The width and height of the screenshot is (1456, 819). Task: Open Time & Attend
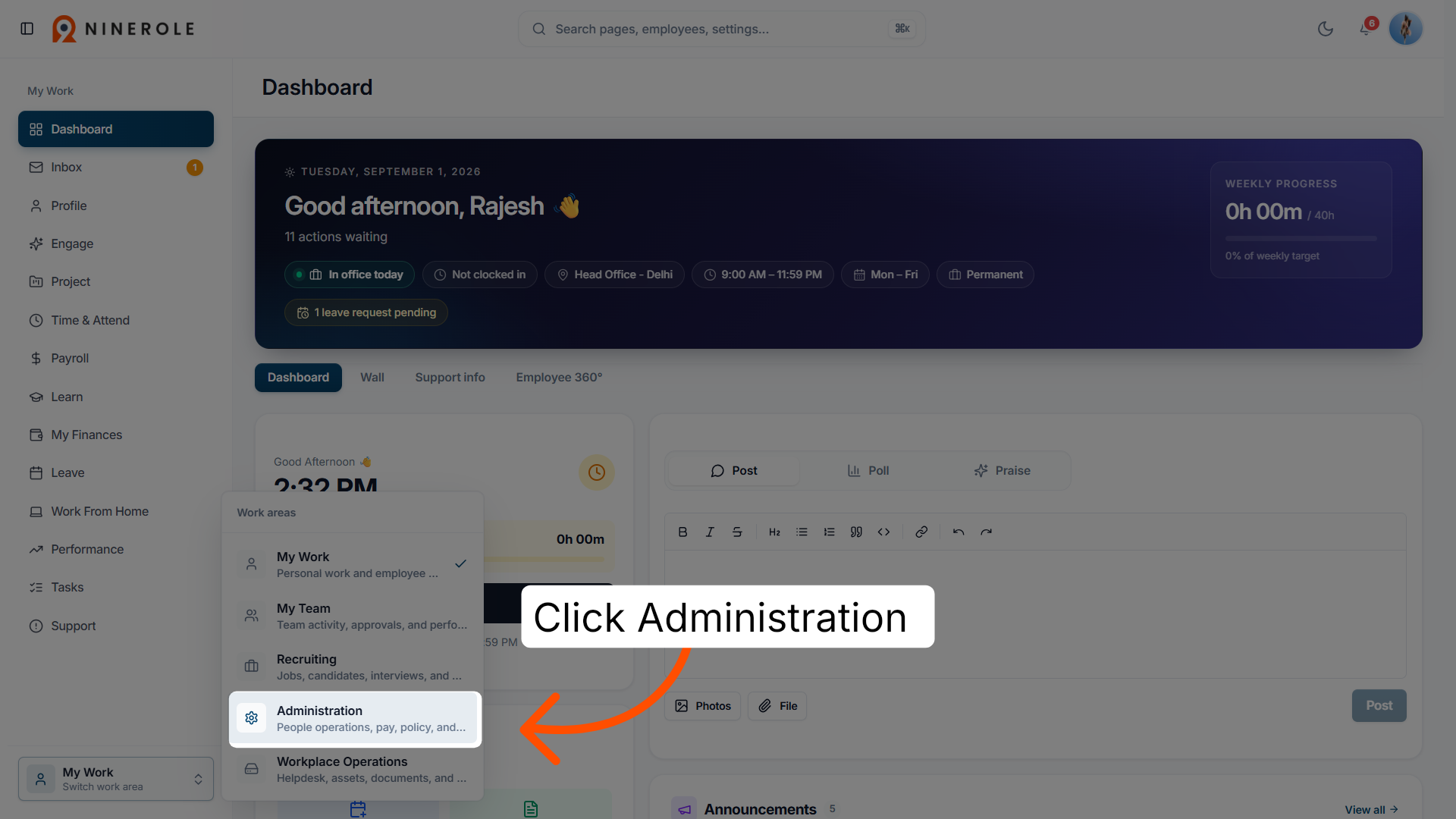(x=116, y=320)
